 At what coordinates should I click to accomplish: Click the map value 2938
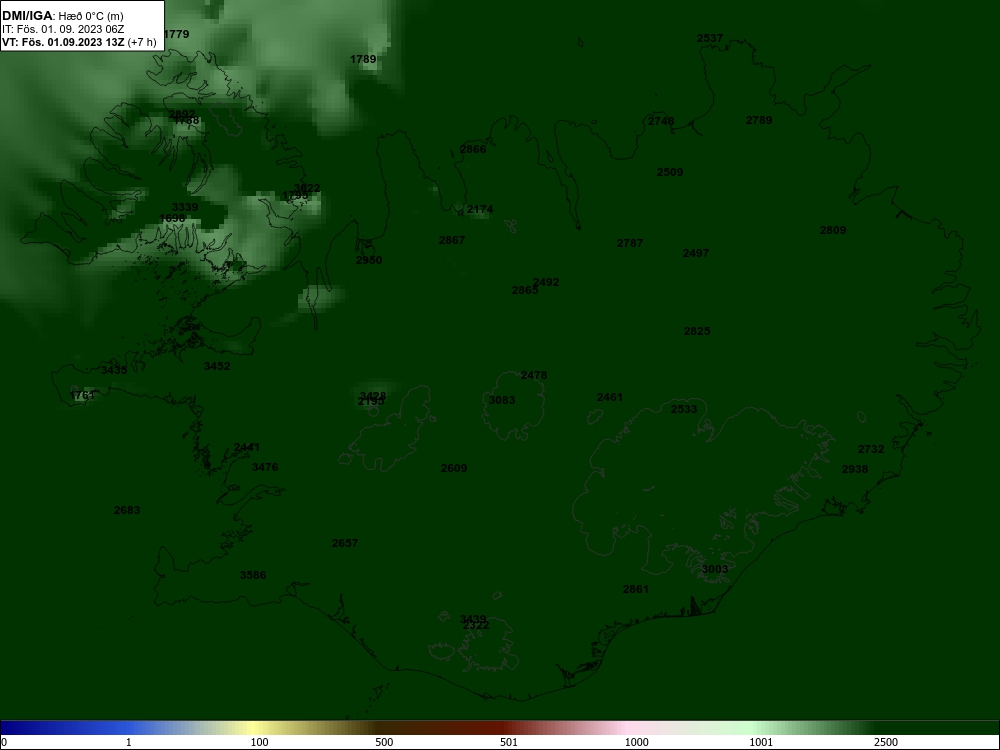(x=855, y=469)
